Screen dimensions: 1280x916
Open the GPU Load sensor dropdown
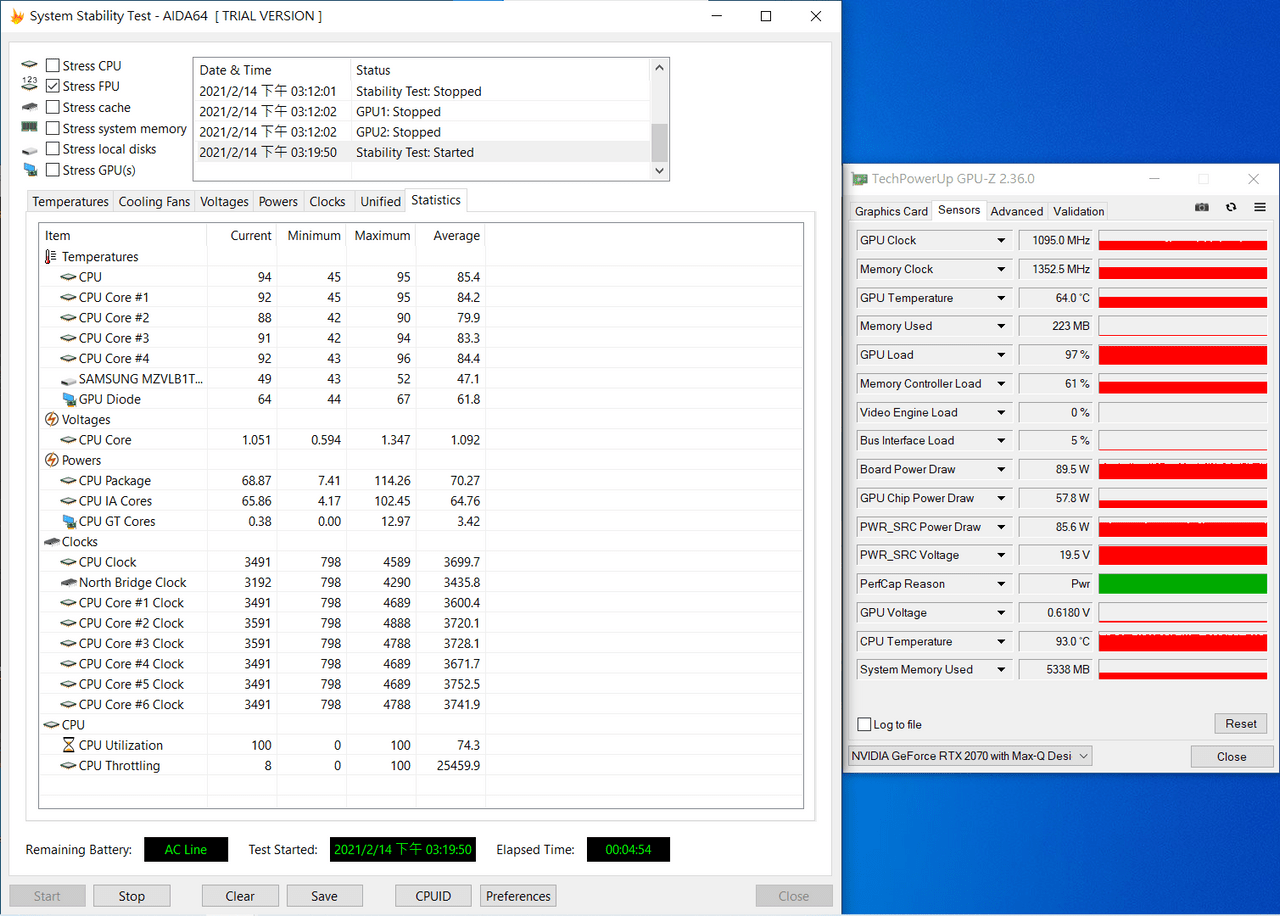pos(1001,355)
